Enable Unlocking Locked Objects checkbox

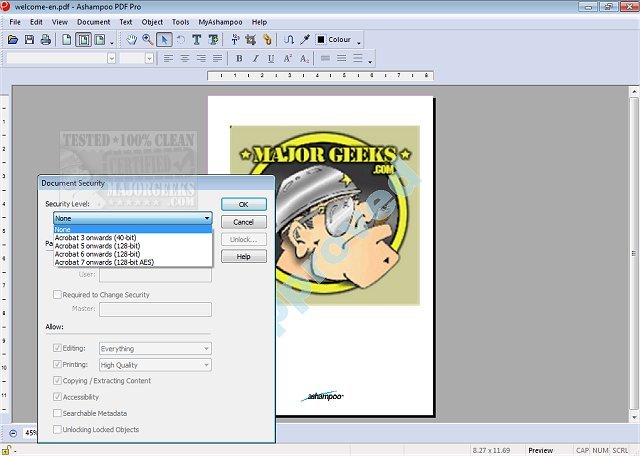pos(58,429)
